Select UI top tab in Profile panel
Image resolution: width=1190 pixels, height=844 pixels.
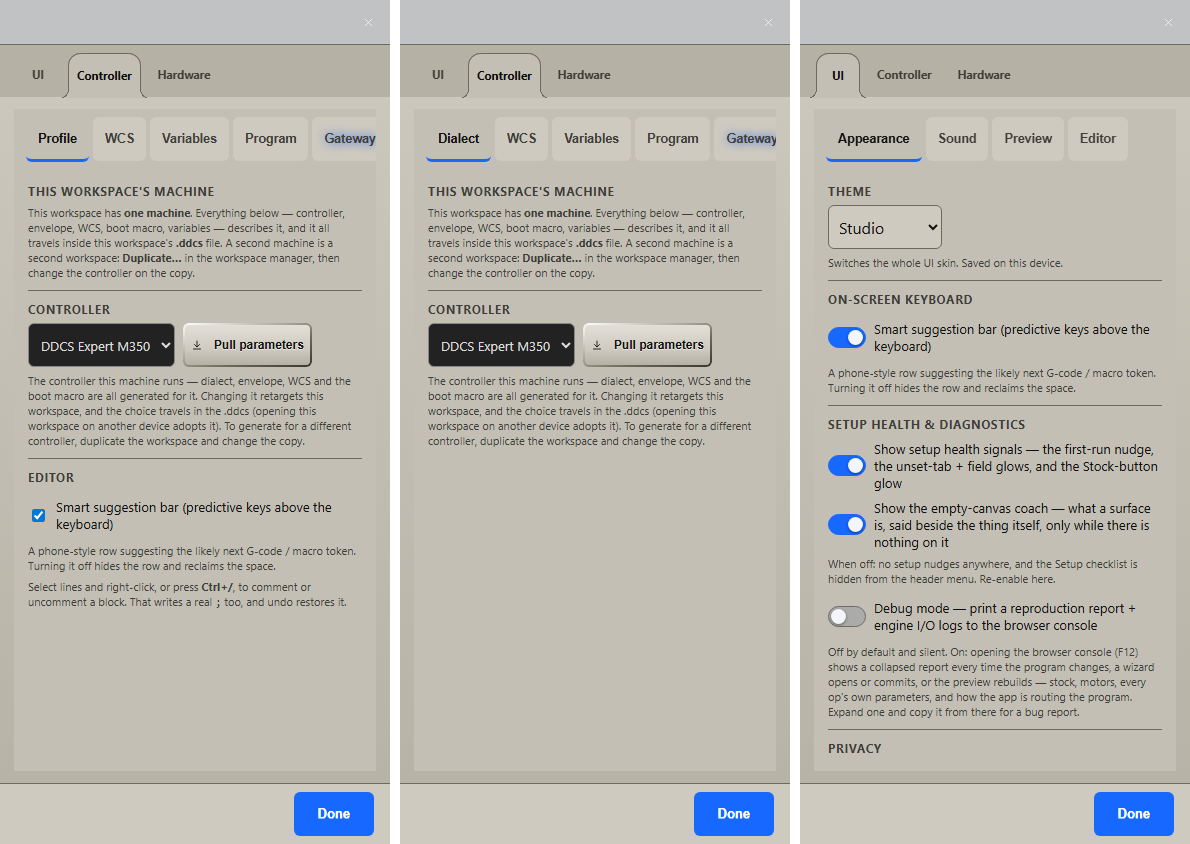tap(38, 75)
